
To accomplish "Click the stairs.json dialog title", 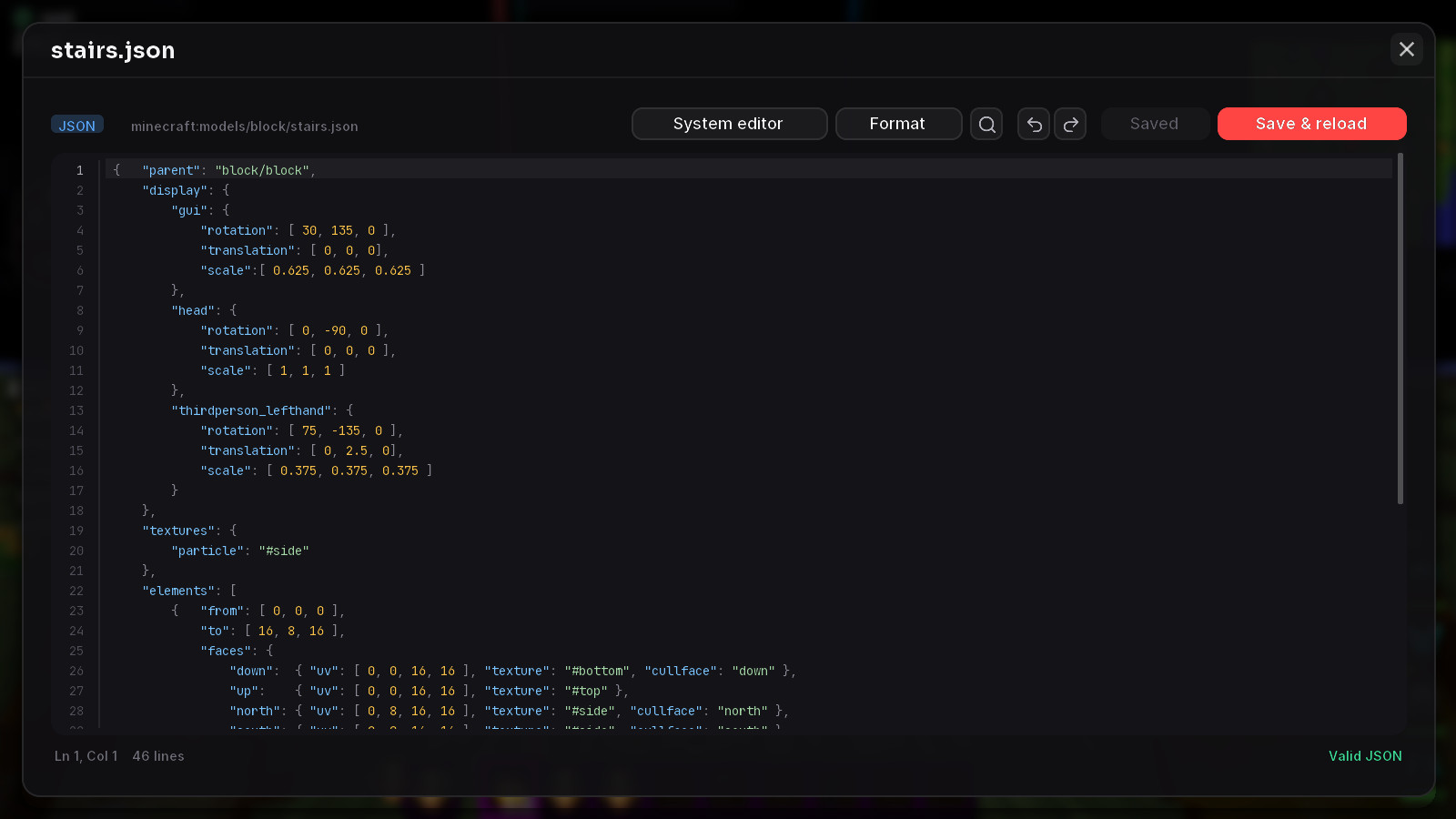I will (x=113, y=50).
